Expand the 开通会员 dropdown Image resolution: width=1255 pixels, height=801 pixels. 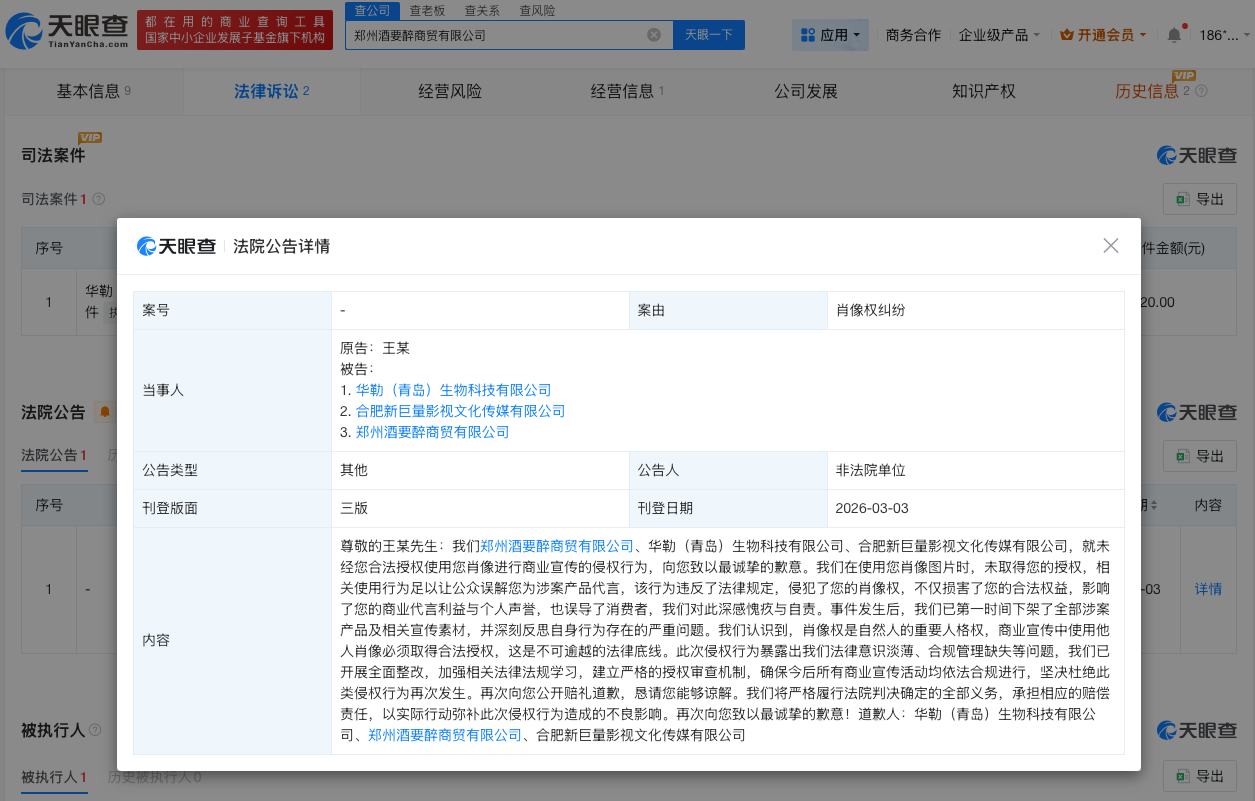[x=1101, y=34]
